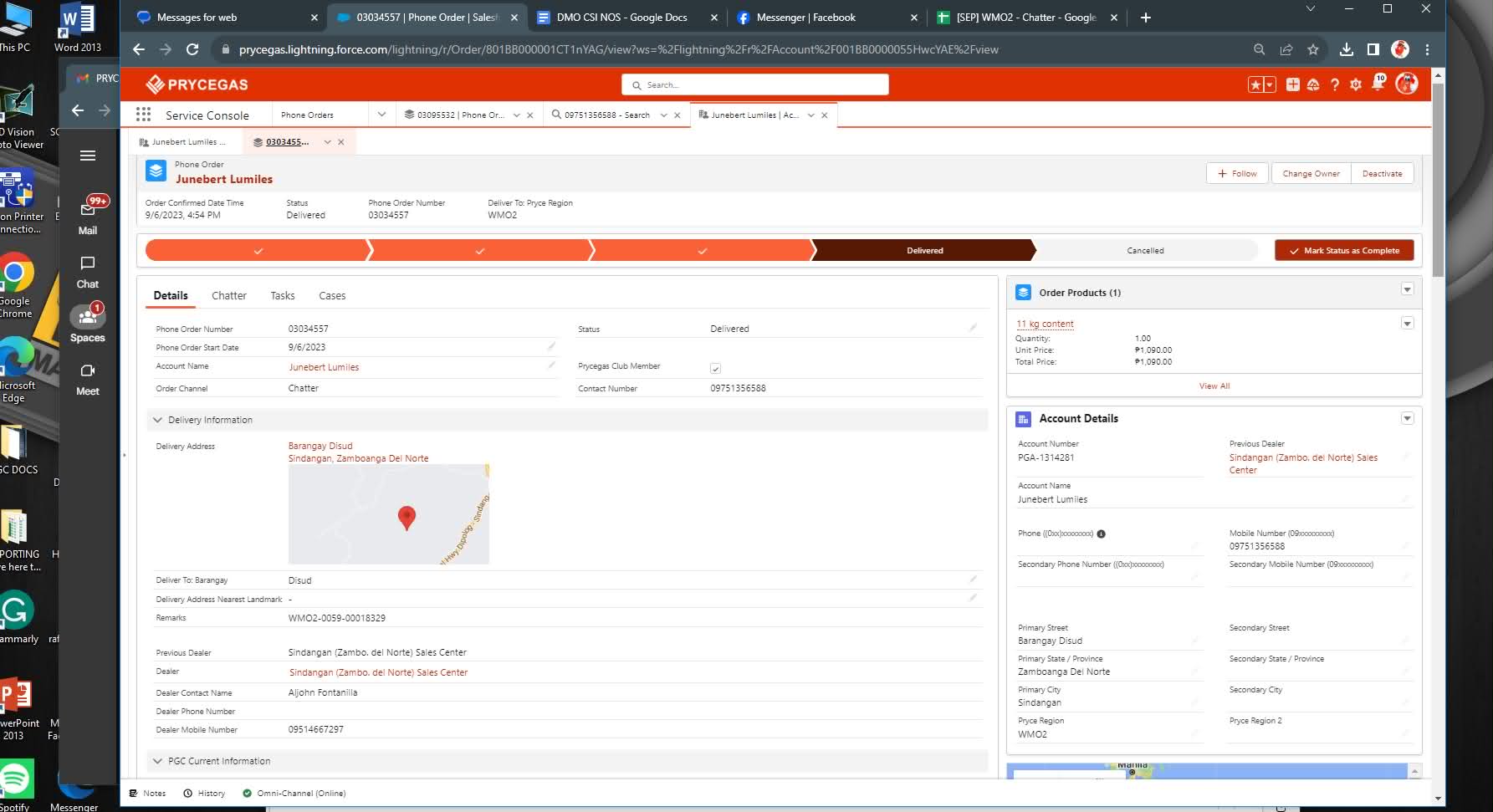Open the Account Details panel dropdown menu
The width and height of the screenshot is (1493, 812).
click(1407, 418)
